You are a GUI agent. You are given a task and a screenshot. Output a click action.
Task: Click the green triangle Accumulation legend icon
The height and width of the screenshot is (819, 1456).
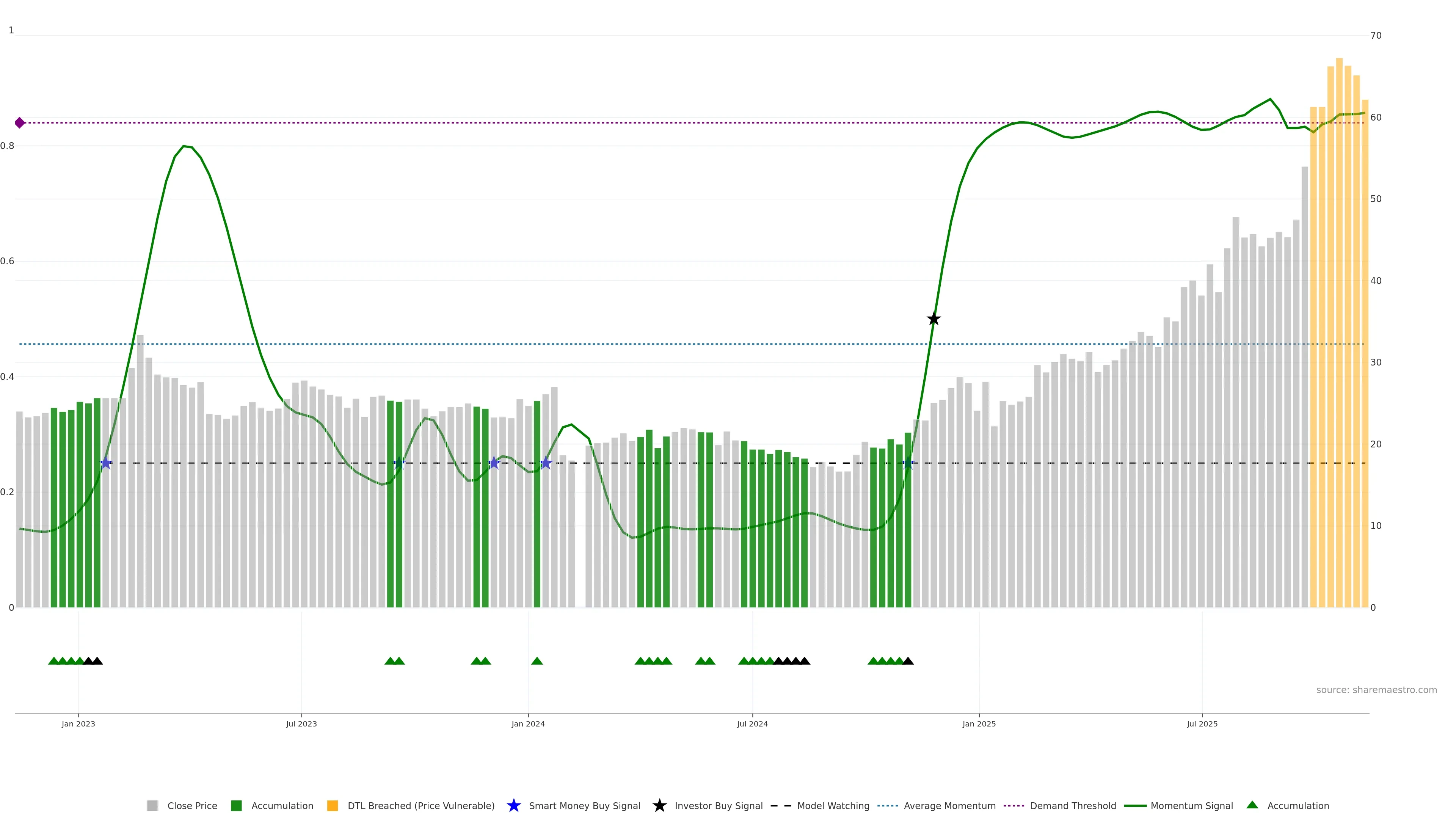(1252, 805)
